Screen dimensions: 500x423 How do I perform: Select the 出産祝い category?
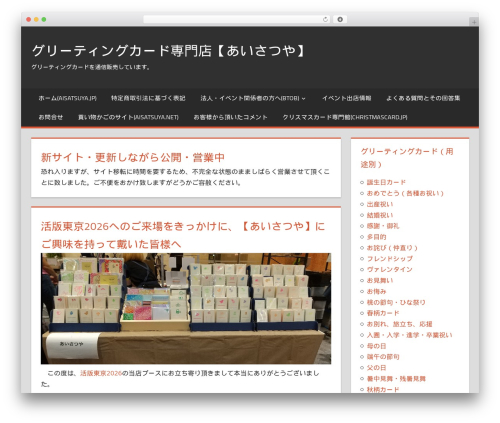[380, 204]
